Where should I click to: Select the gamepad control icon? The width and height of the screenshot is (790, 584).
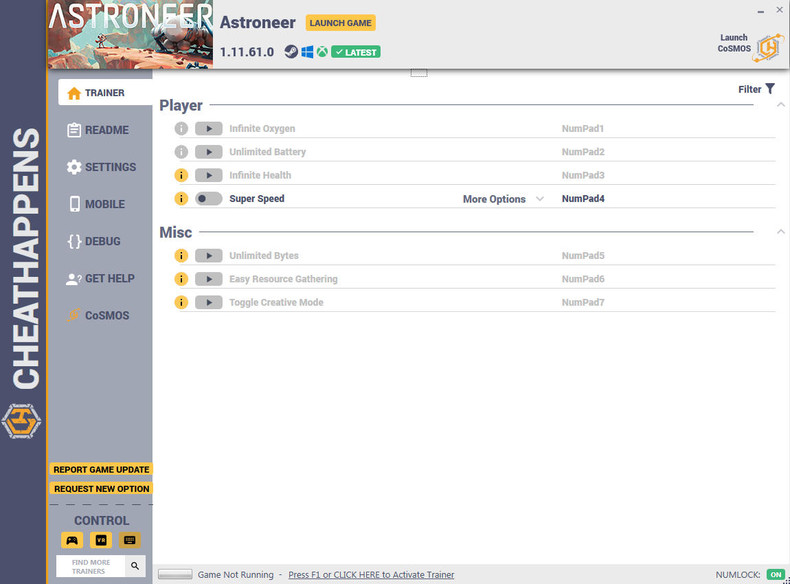tap(72, 540)
